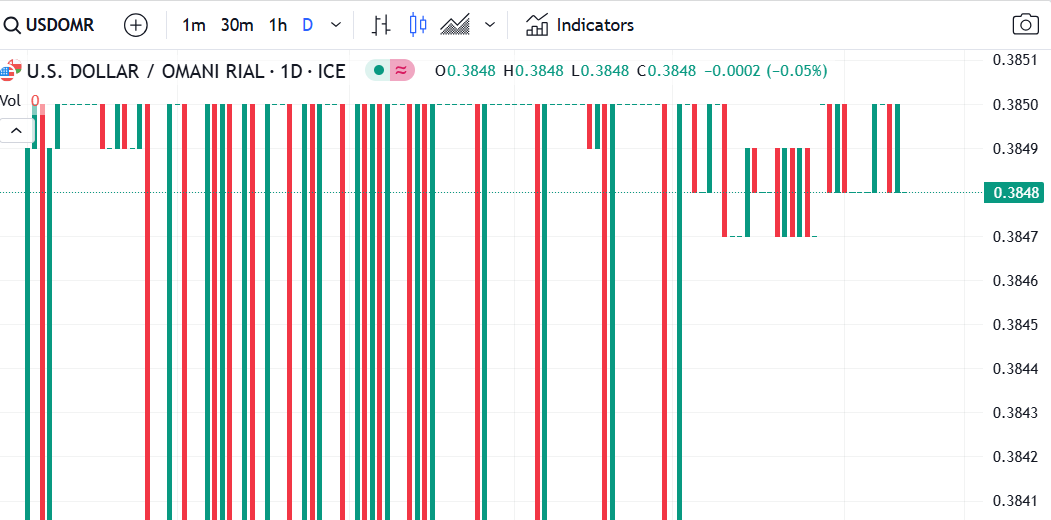Open the chart style dropdown arrow
The image size is (1051, 520).
click(490, 25)
